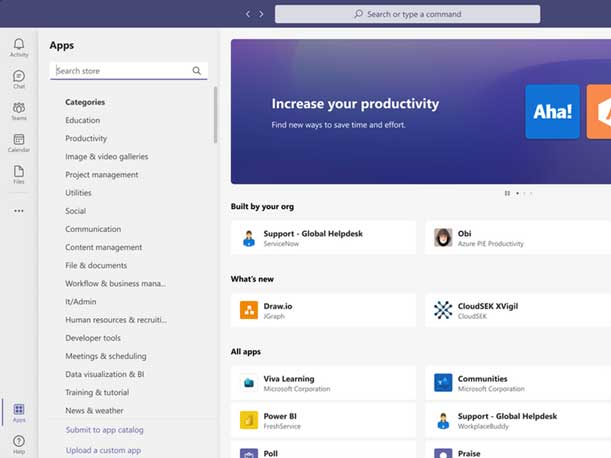Screen dimensions: 611x458
Task: Go to the Teams icon
Action: [18, 110]
